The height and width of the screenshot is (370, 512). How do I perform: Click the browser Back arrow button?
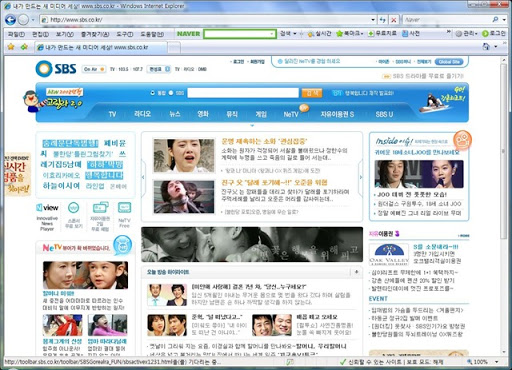coord(11,20)
